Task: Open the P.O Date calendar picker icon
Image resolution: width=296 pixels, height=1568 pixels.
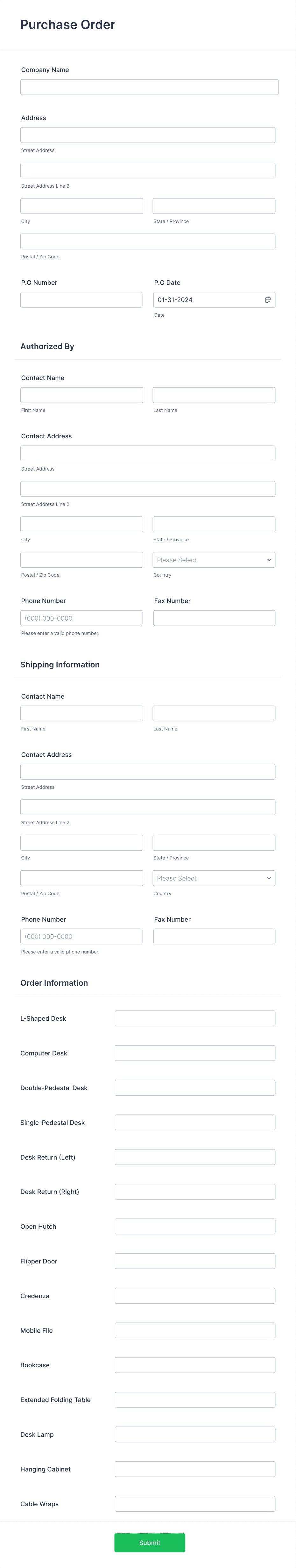Action: pos(268,299)
